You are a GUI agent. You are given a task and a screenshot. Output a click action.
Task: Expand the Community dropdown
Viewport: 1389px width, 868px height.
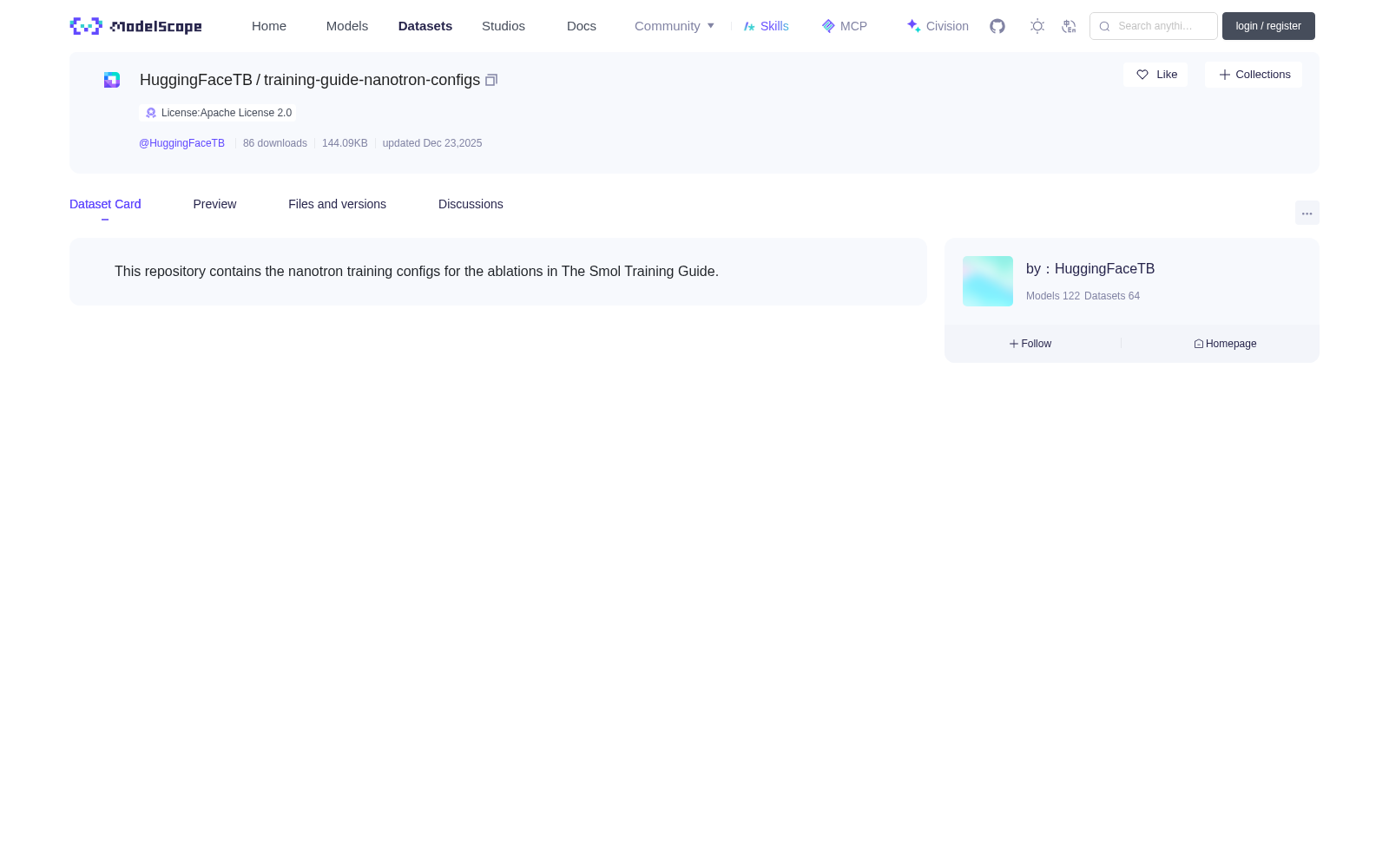(x=675, y=26)
